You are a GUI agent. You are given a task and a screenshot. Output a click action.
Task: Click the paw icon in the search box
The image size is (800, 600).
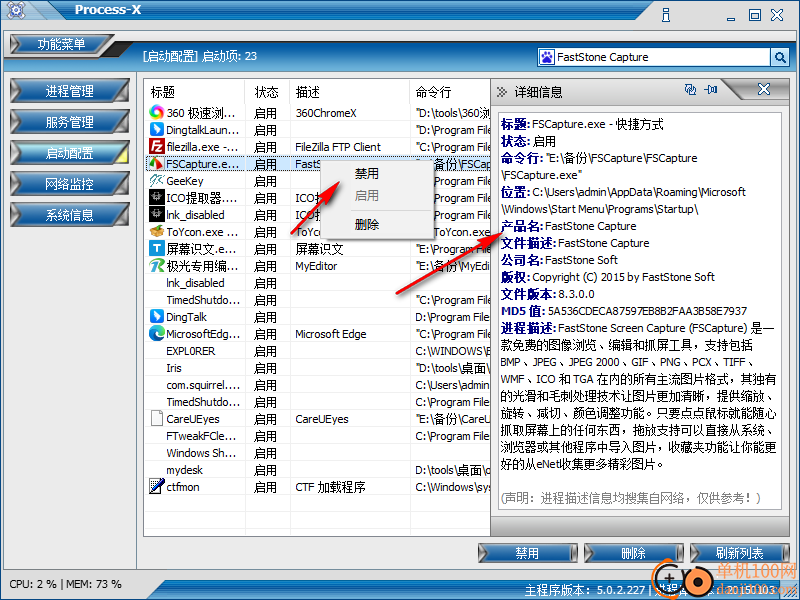tap(546, 57)
